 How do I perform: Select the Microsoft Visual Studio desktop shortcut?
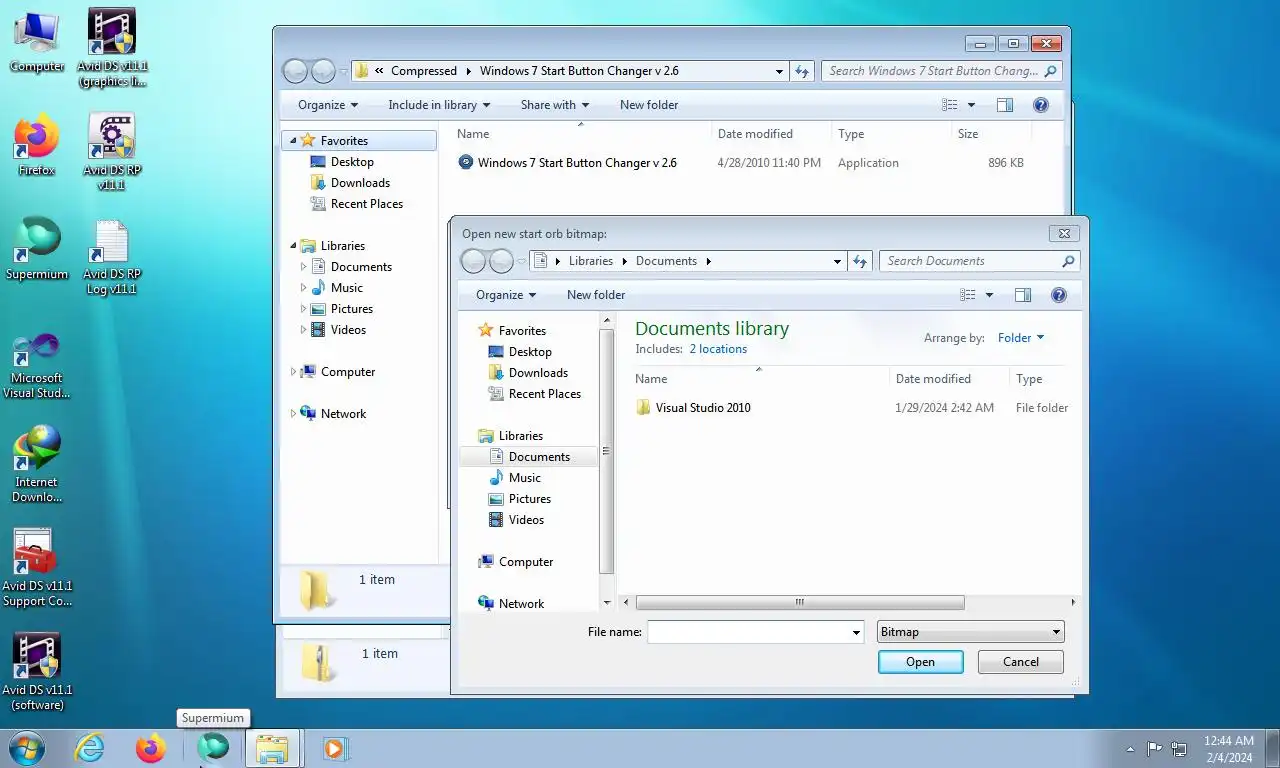click(x=37, y=365)
